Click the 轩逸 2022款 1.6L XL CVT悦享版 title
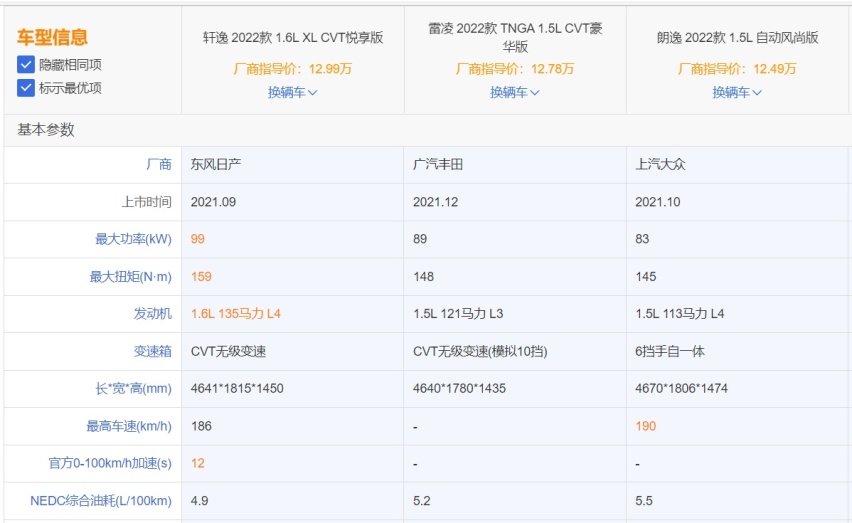This screenshot has width=852, height=523. 293,37
